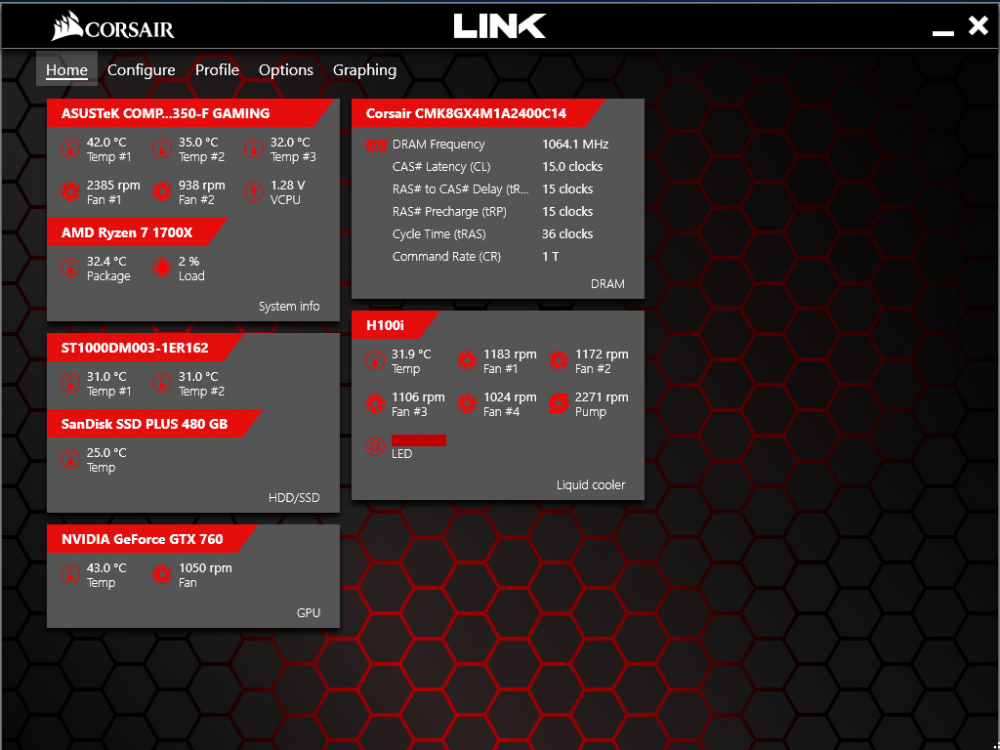Click the H100i Fan #3 icon
This screenshot has height=750, width=1000.
(375, 404)
